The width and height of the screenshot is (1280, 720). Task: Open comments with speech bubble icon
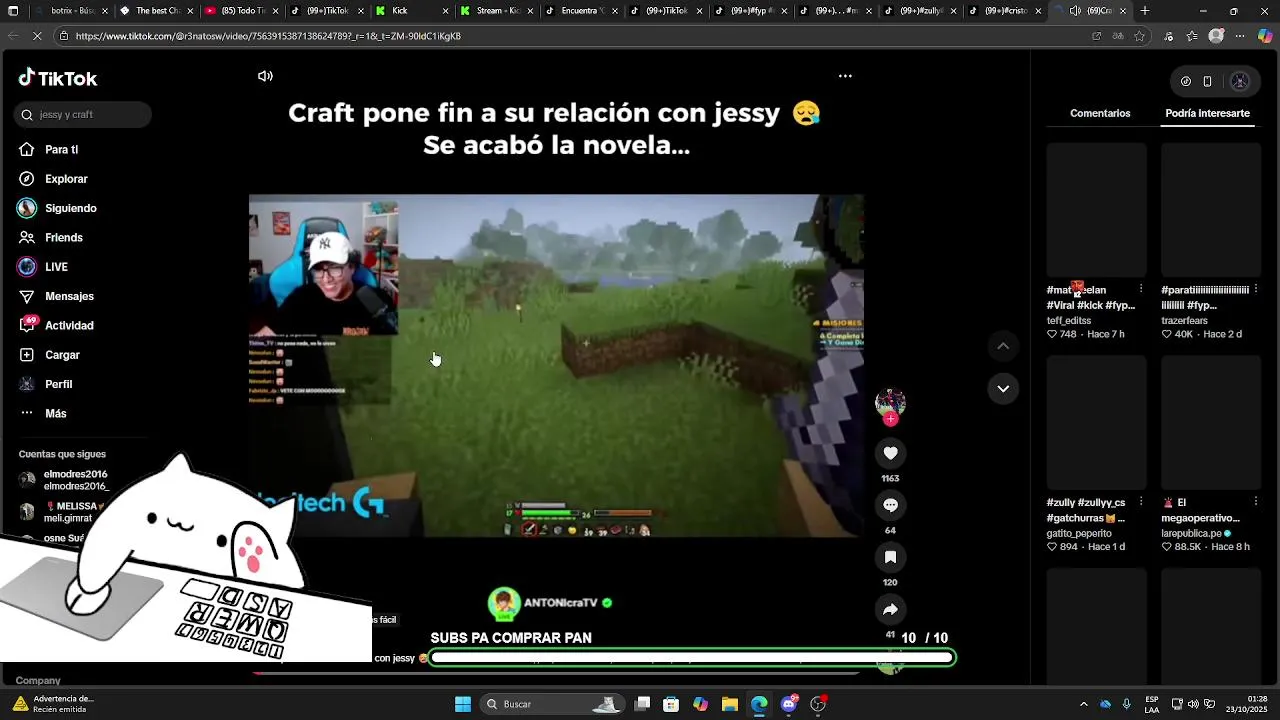890,505
